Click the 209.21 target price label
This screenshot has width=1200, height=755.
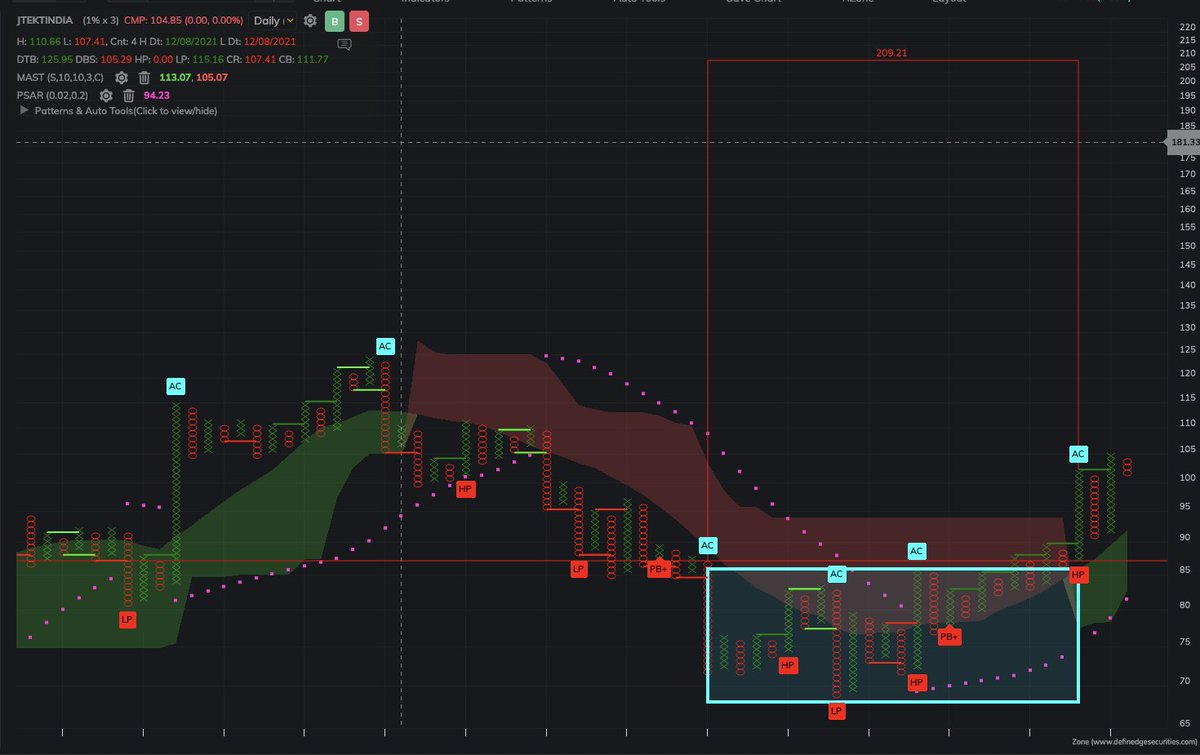891,52
